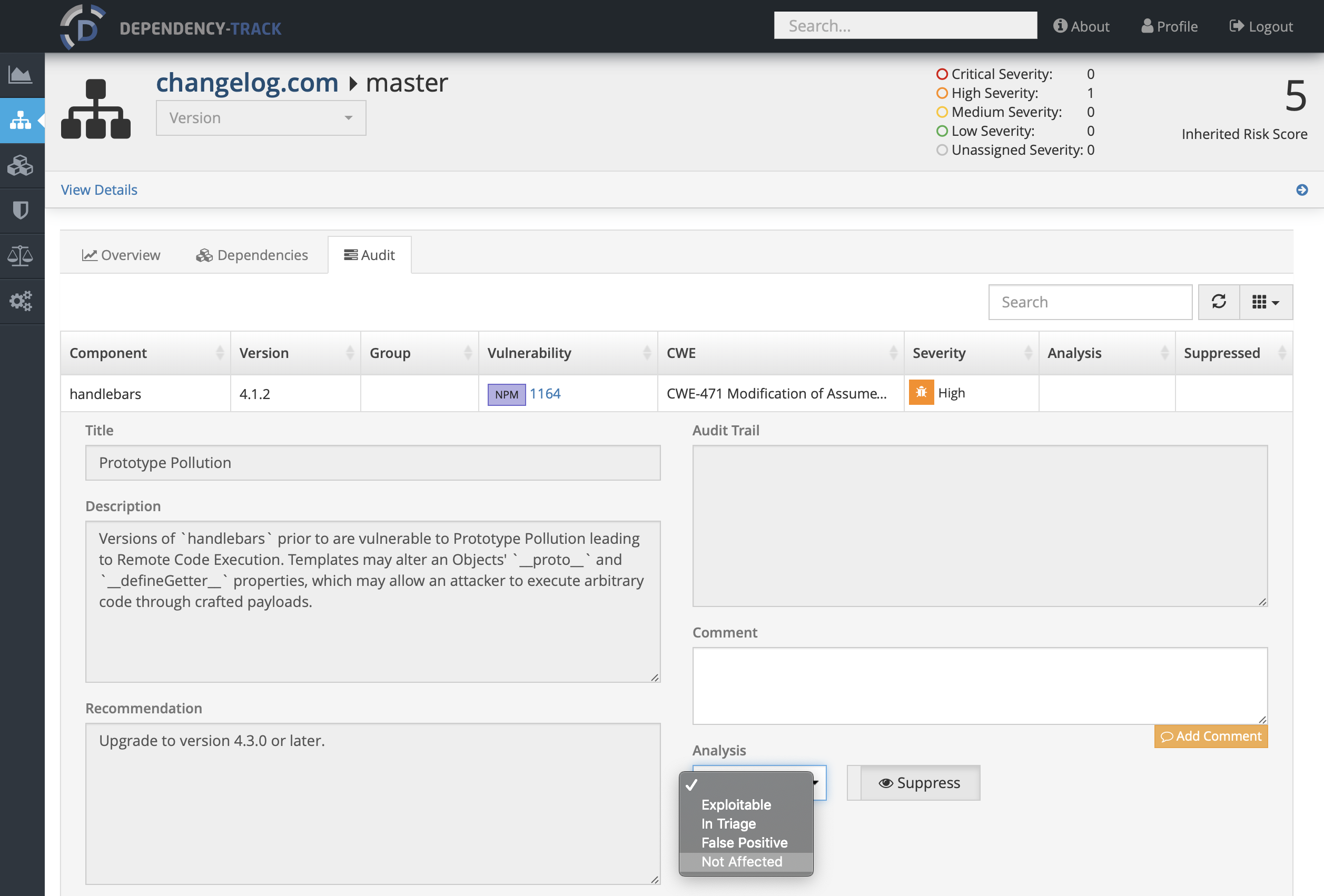Toggle the column visibility grid icon

click(x=1265, y=302)
